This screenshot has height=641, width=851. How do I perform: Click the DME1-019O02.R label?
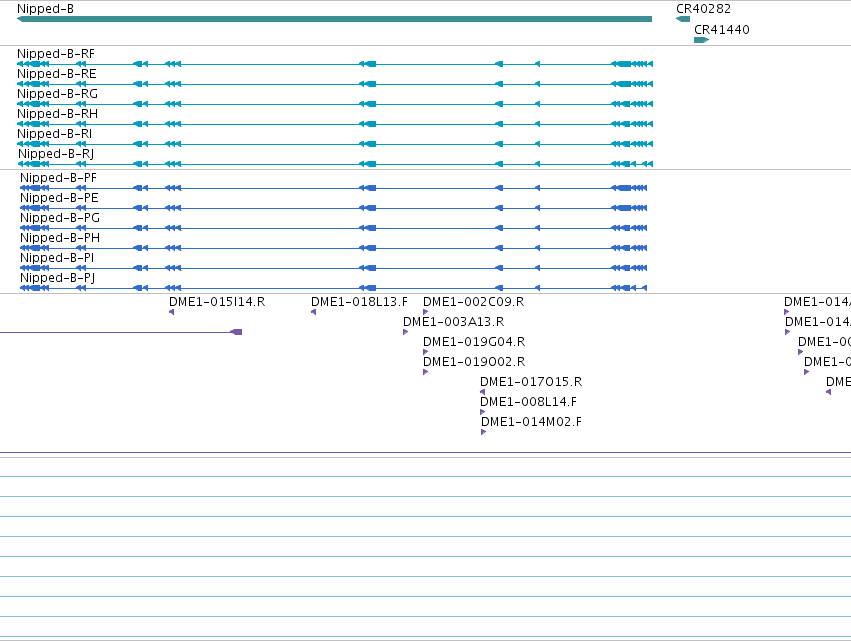(474, 362)
